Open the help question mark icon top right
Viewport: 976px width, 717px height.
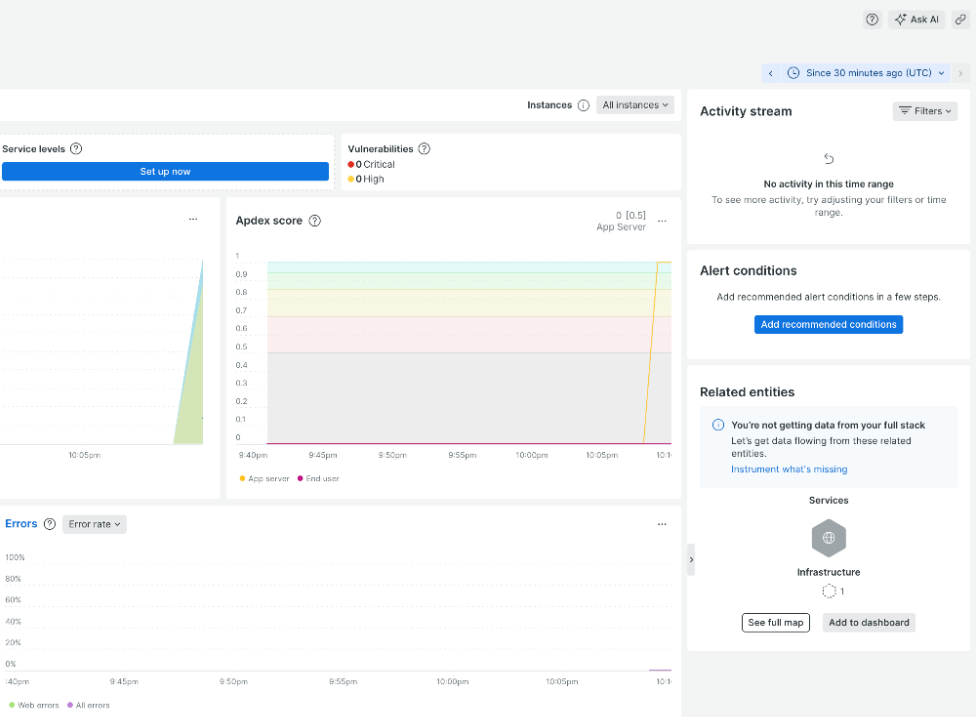pyautogui.click(x=871, y=19)
